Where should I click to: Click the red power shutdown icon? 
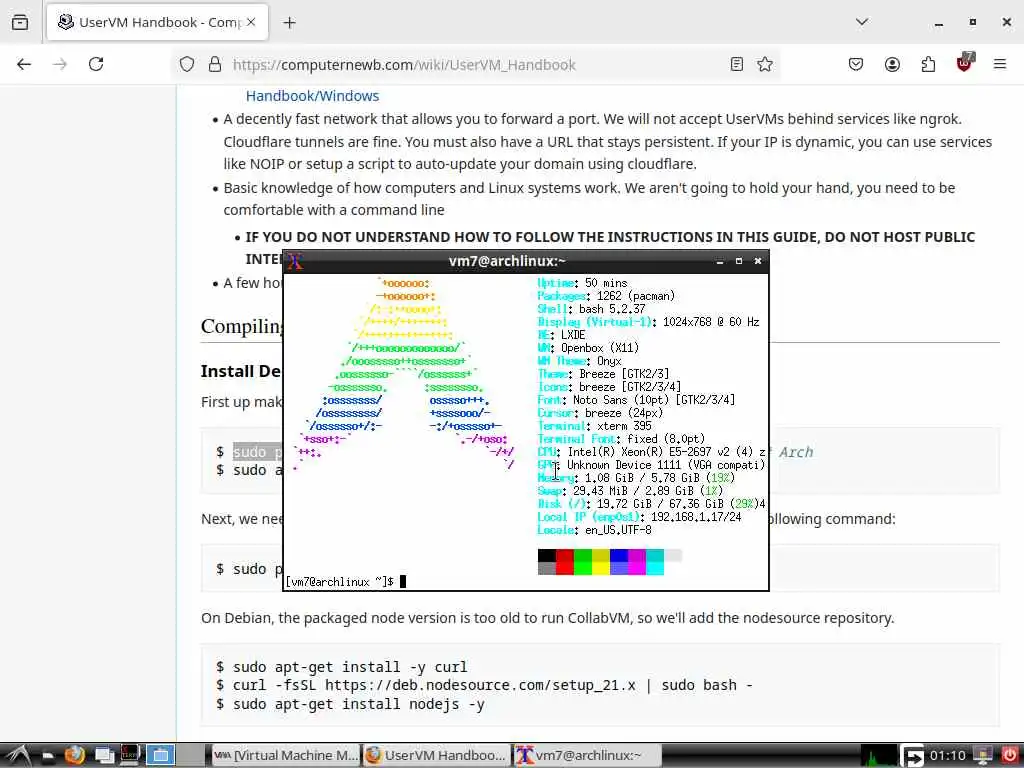pos(1009,756)
